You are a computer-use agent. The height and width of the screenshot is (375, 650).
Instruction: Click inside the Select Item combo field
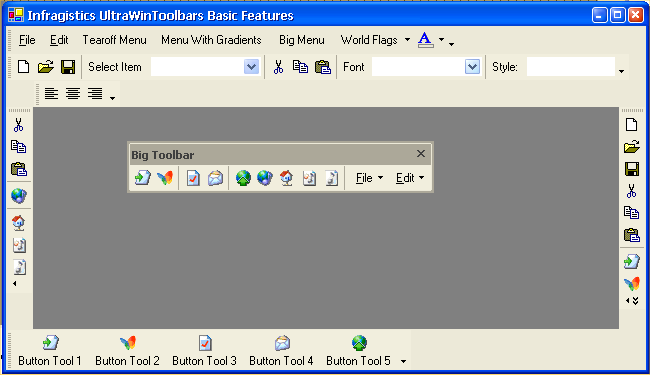[197, 67]
